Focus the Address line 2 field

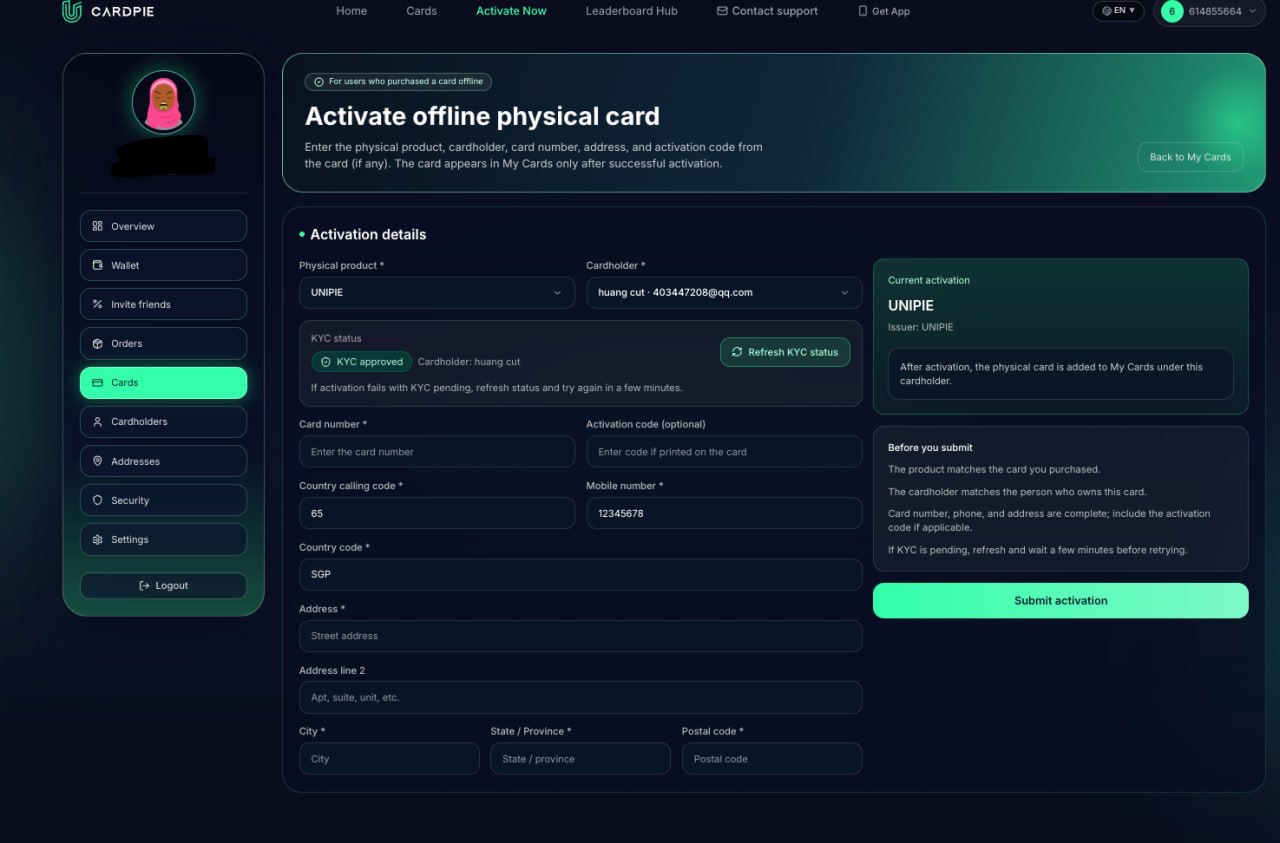(580, 697)
